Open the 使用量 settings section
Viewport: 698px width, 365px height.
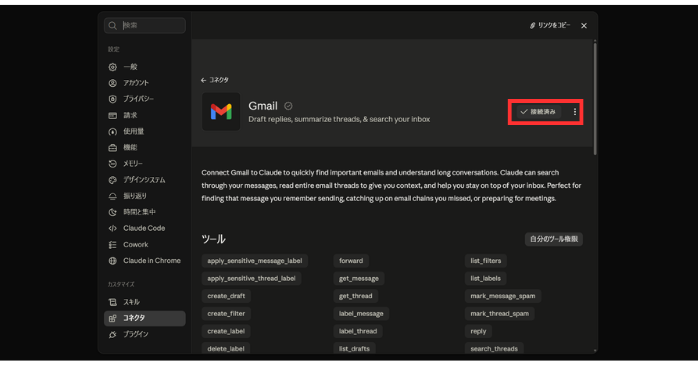pos(145,131)
